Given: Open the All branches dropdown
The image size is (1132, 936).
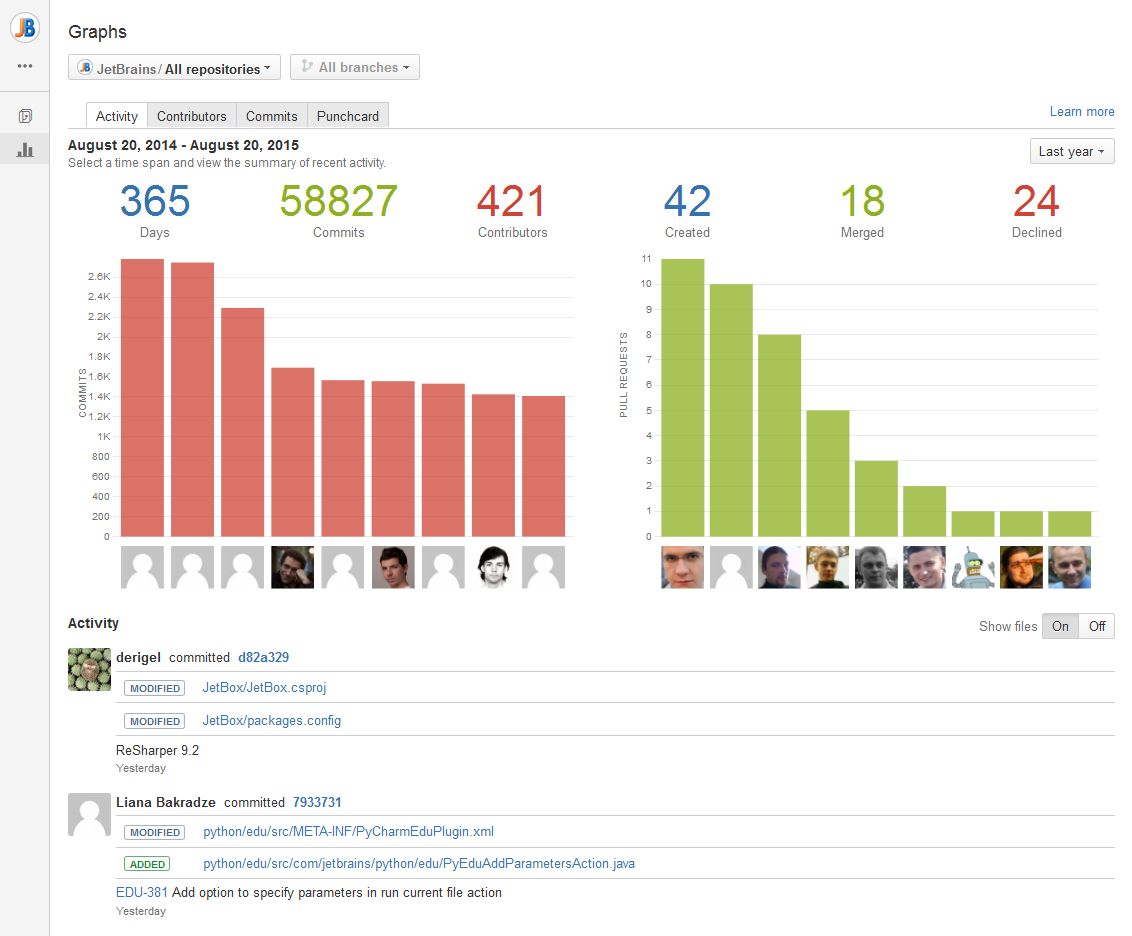Looking at the screenshot, I should pos(355,68).
